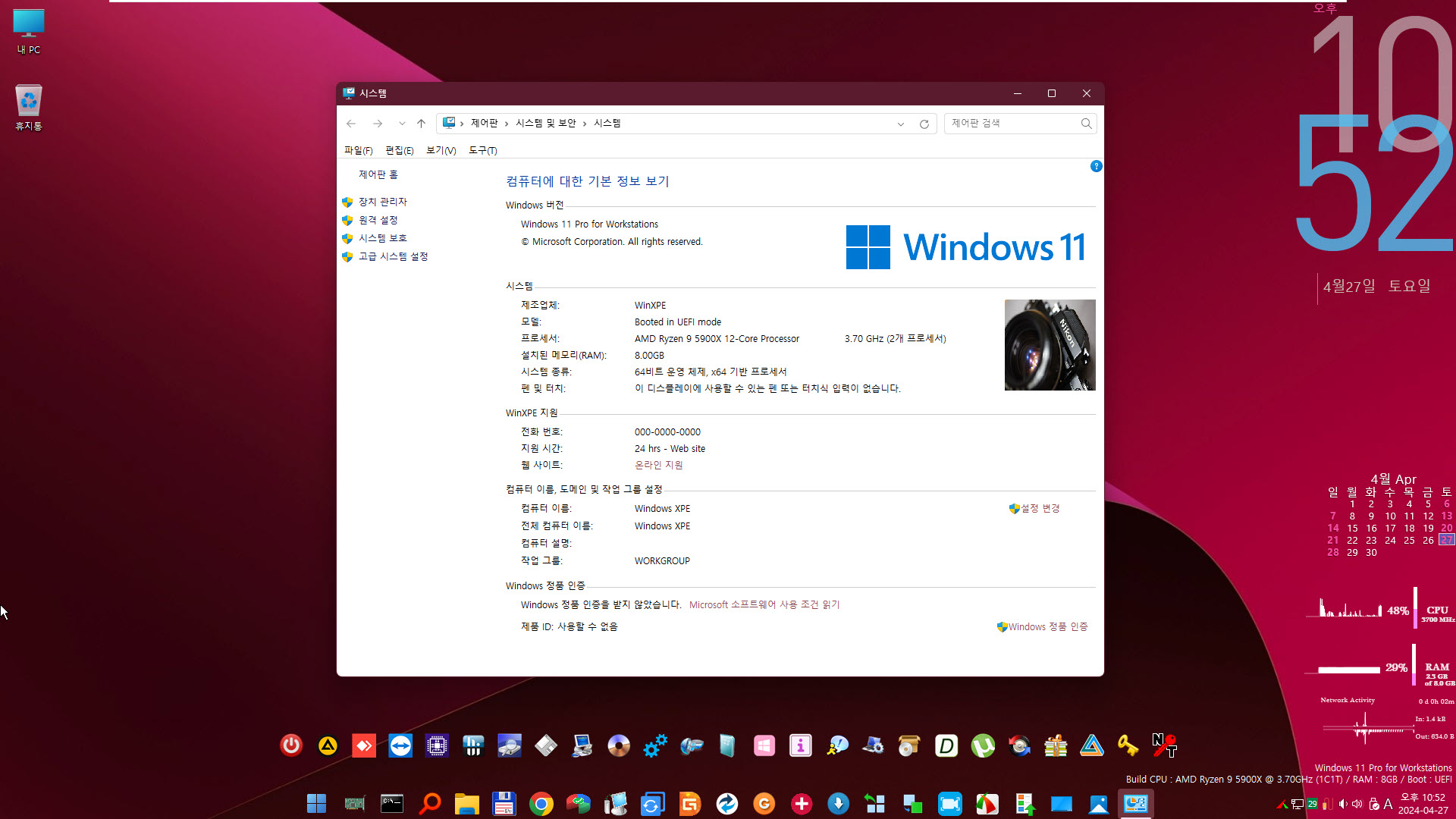Viewport: 1456px width, 819px height.
Task: Click online support link (온라인 지원)
Action: click(659, 465)
